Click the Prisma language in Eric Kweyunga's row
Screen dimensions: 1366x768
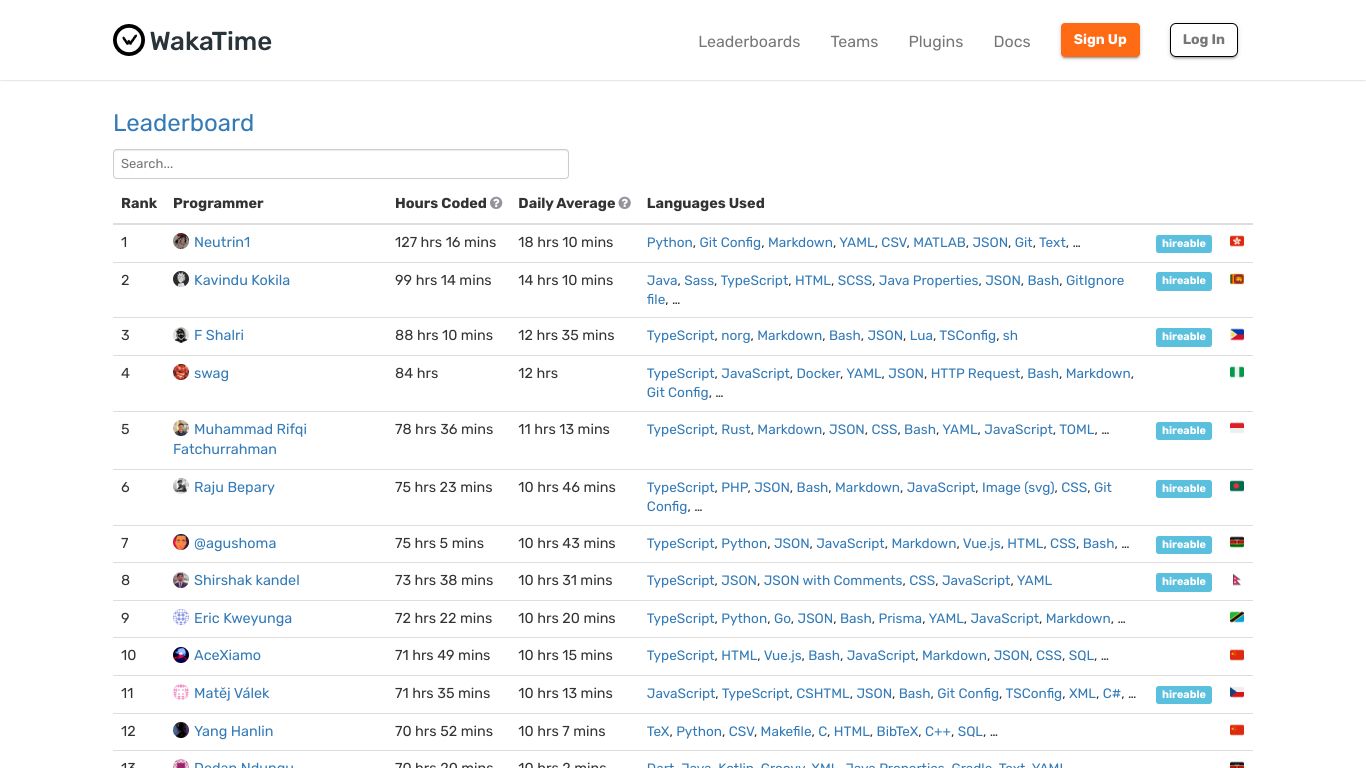tap(900, 618)
